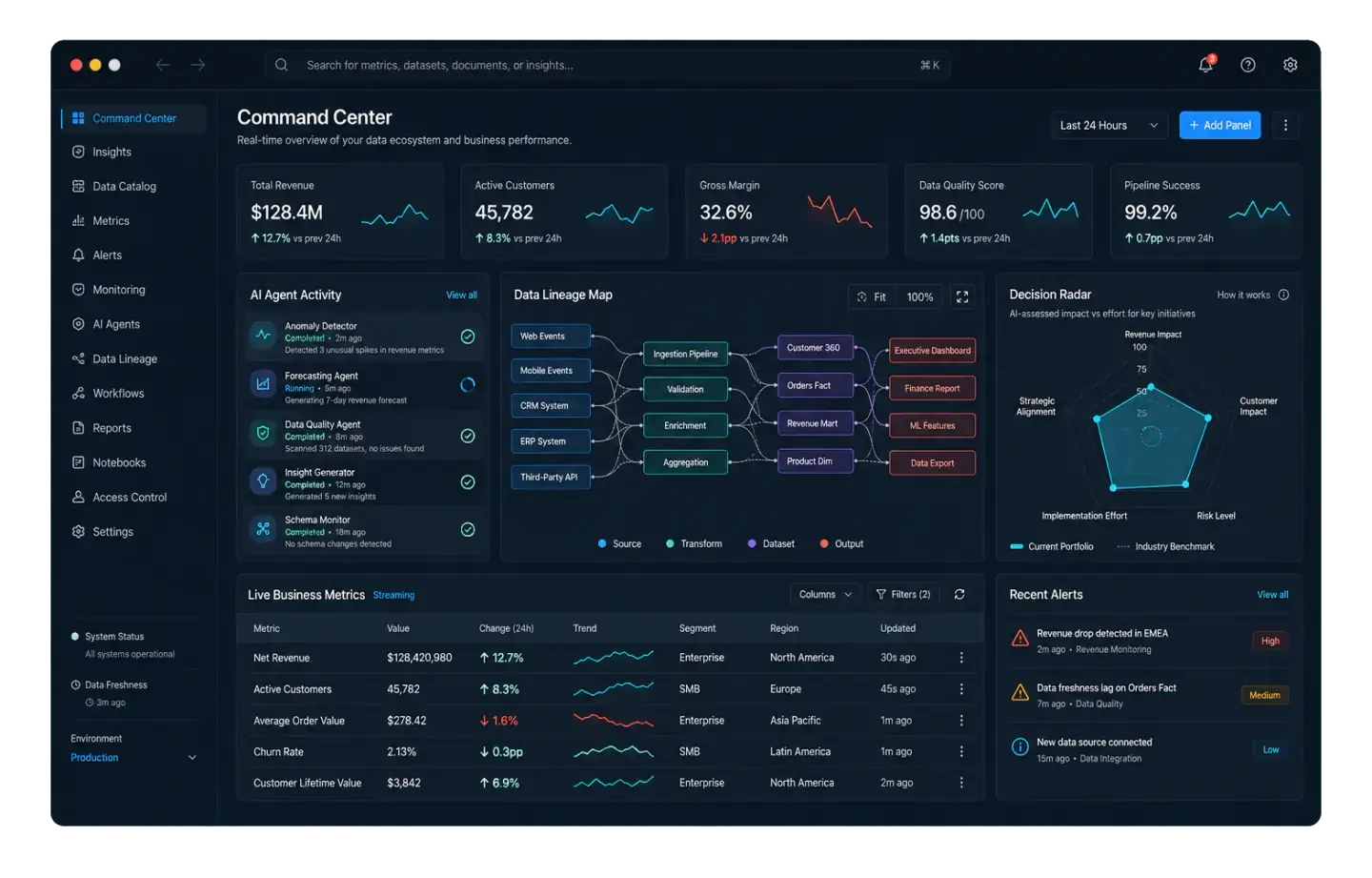The height and width of the screenshot is (878, 1372).
Task: Expand the Production environment selector
Action: point(133,758)
